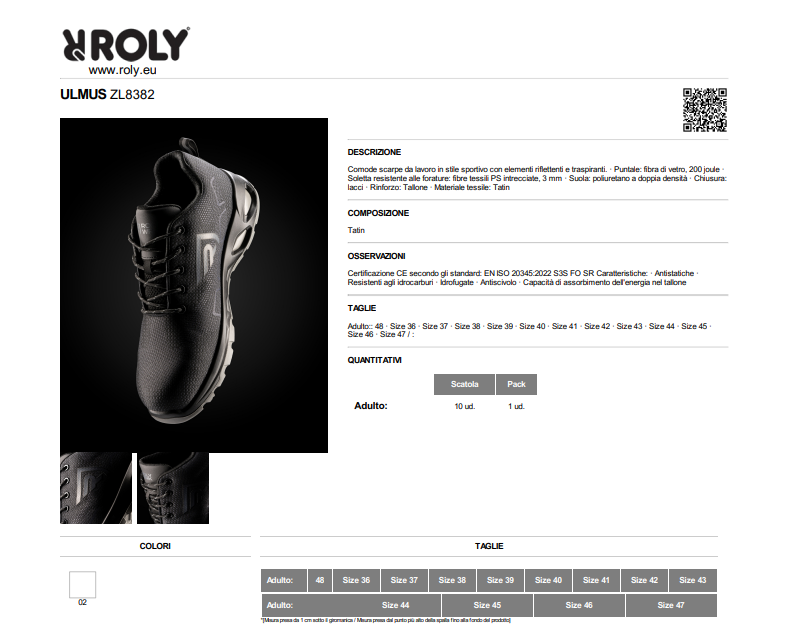The image size is (789, 627).
Task: Click the ROLY logo at top
Action: (126, 45)
